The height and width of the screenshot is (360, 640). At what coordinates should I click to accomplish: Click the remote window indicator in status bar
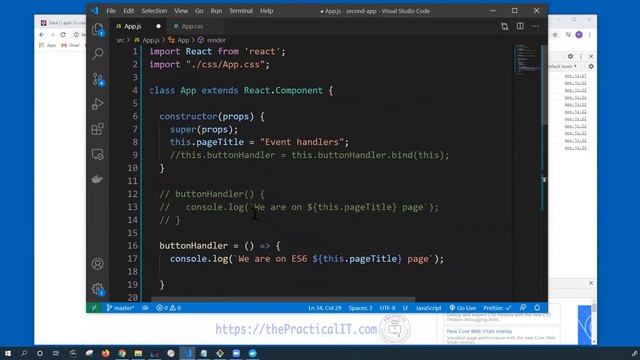pos(94,308)
